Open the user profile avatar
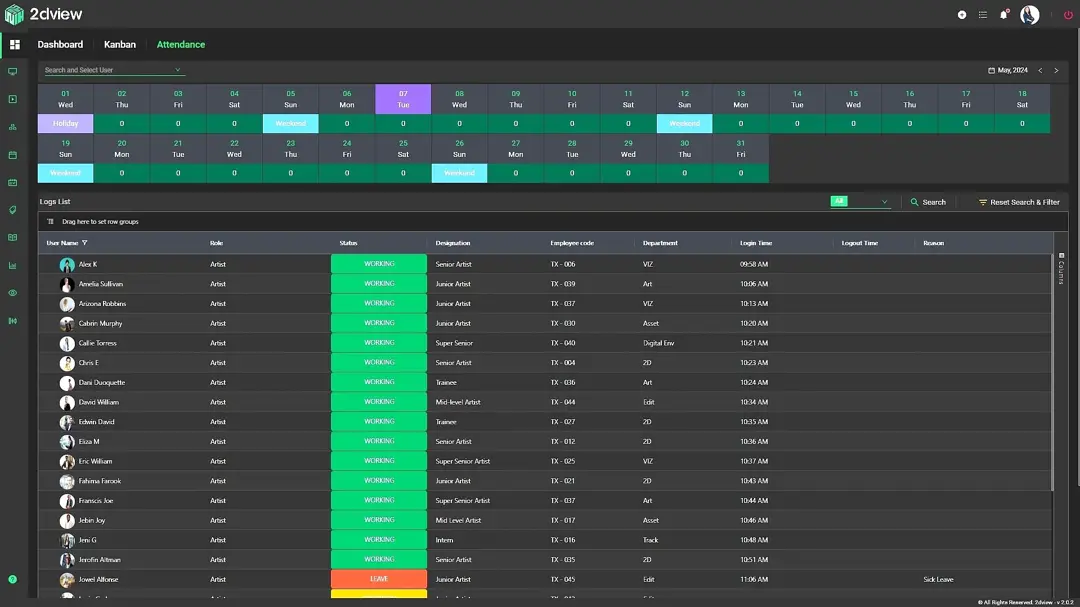This screenshot has height=607, width=1080. (x=1030, y=14)
